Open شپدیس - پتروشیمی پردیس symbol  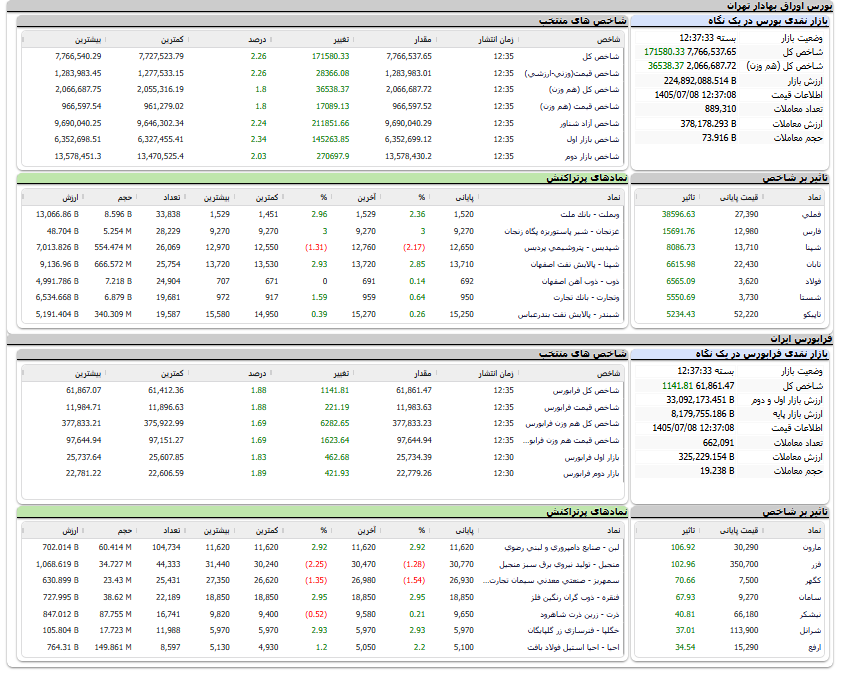[572, 248]
